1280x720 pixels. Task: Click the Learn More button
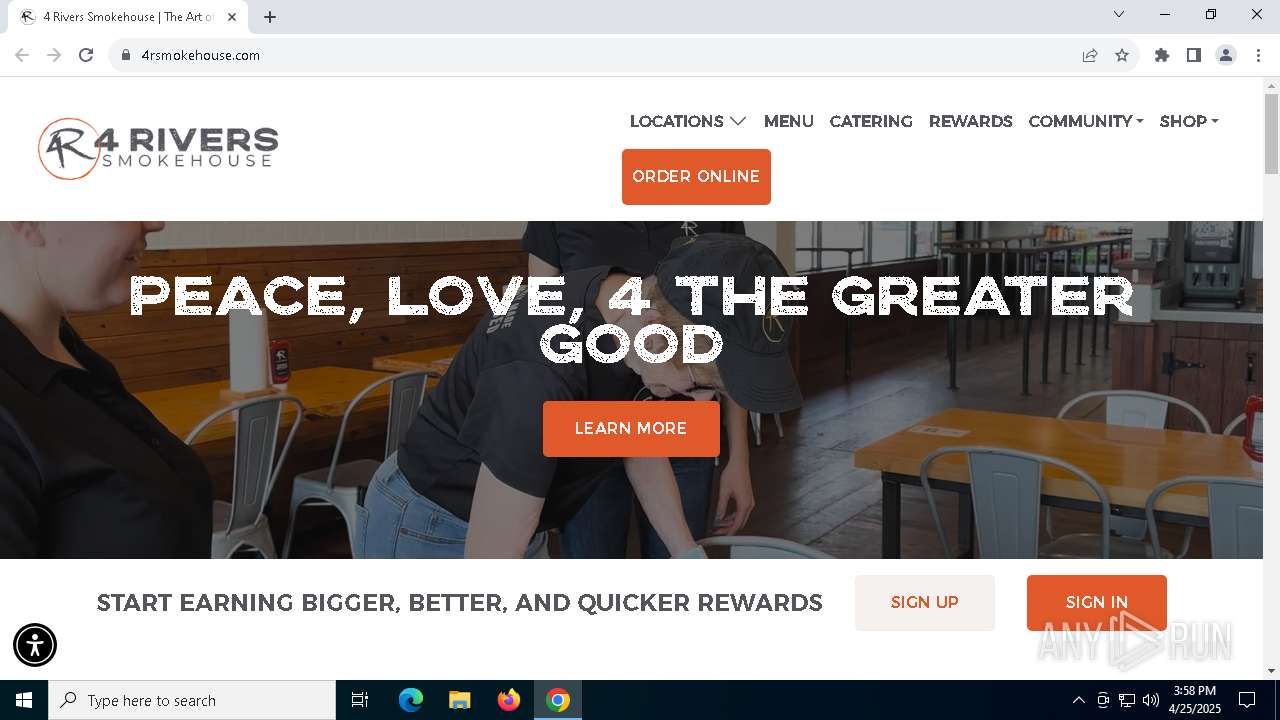(631, 429)
